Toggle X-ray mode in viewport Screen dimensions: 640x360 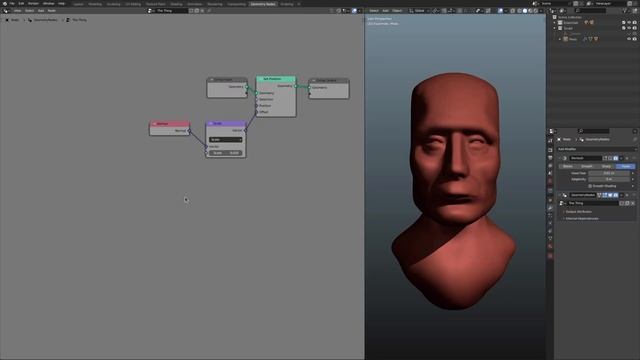513,11
